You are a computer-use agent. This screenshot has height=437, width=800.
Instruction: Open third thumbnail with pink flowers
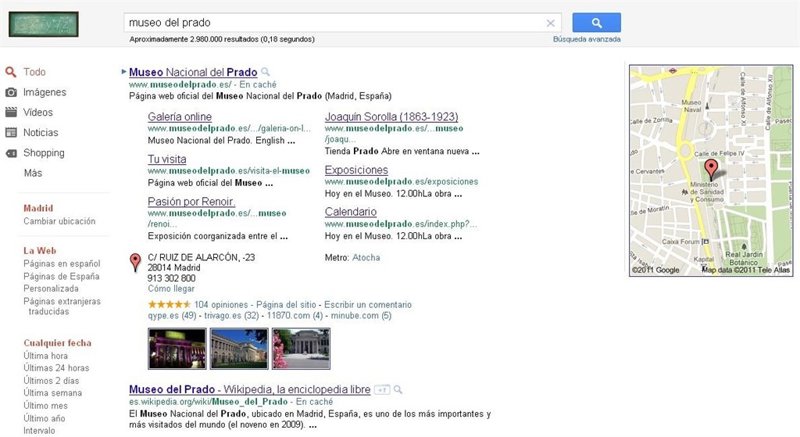point(301,349)
